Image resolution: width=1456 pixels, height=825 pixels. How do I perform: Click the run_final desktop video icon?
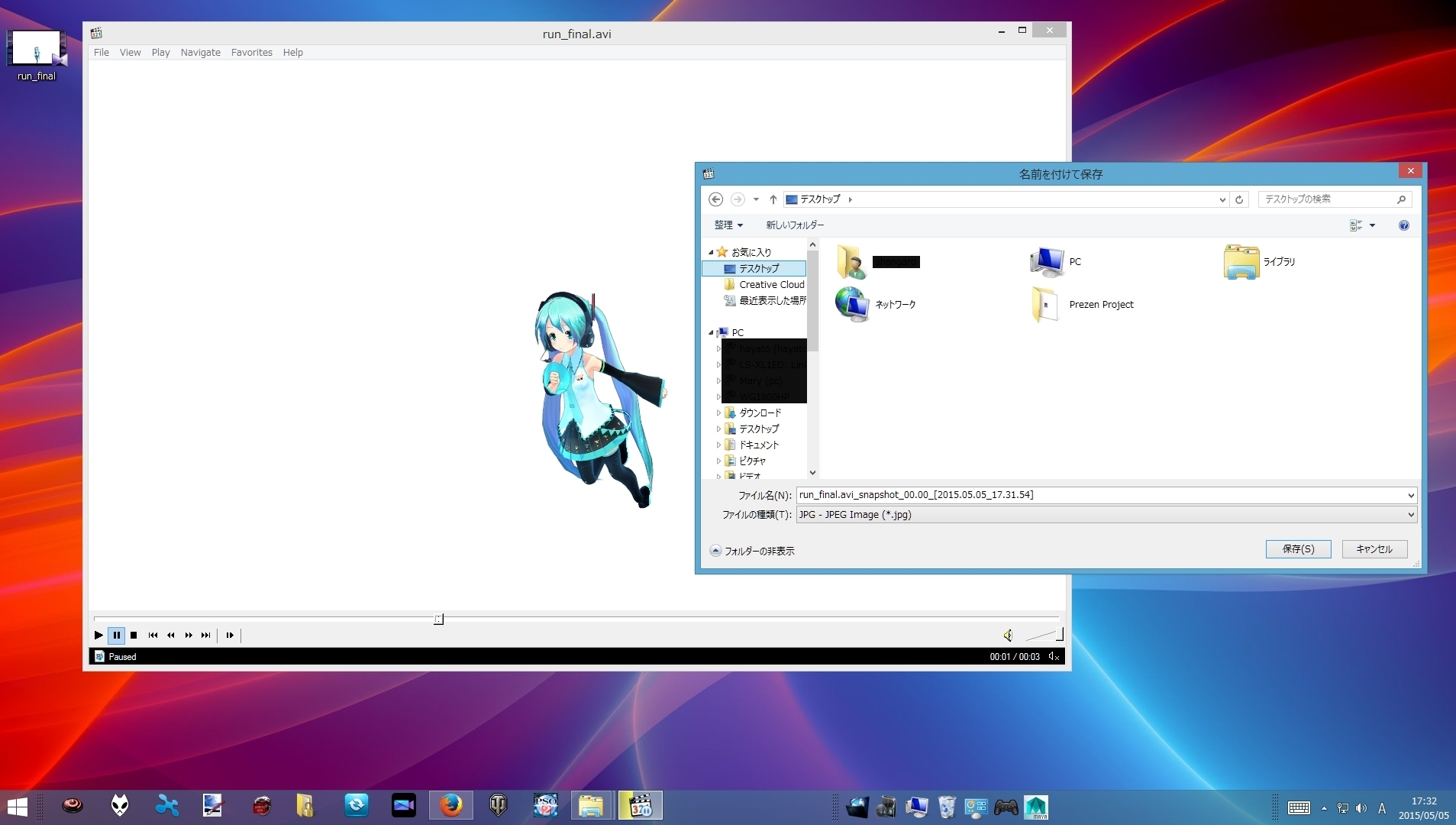(37, 55)
